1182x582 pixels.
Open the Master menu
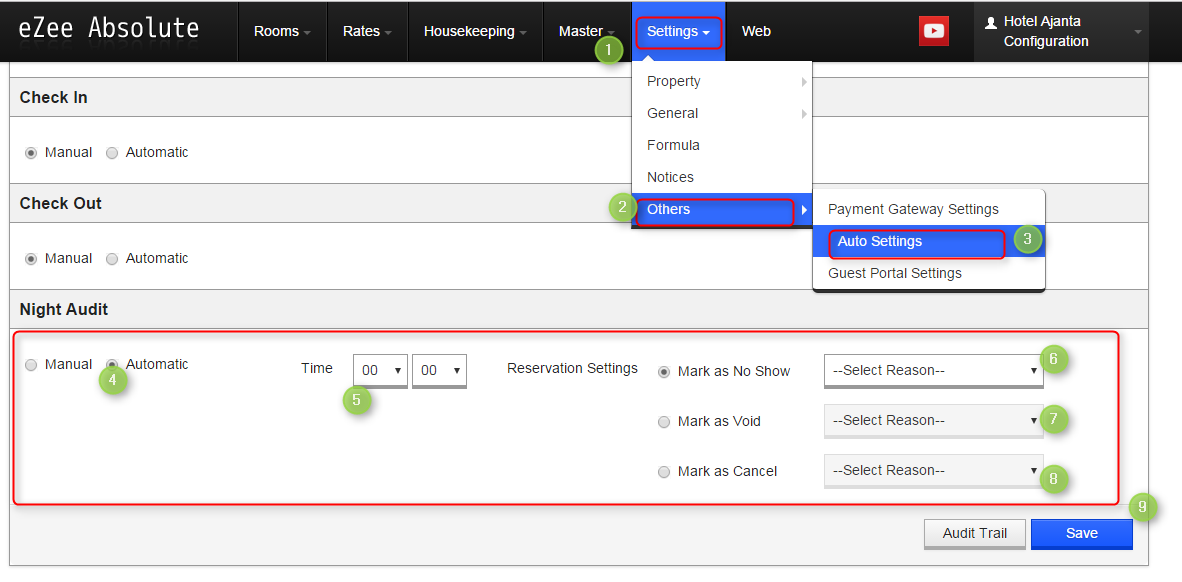tap(586, 32)
